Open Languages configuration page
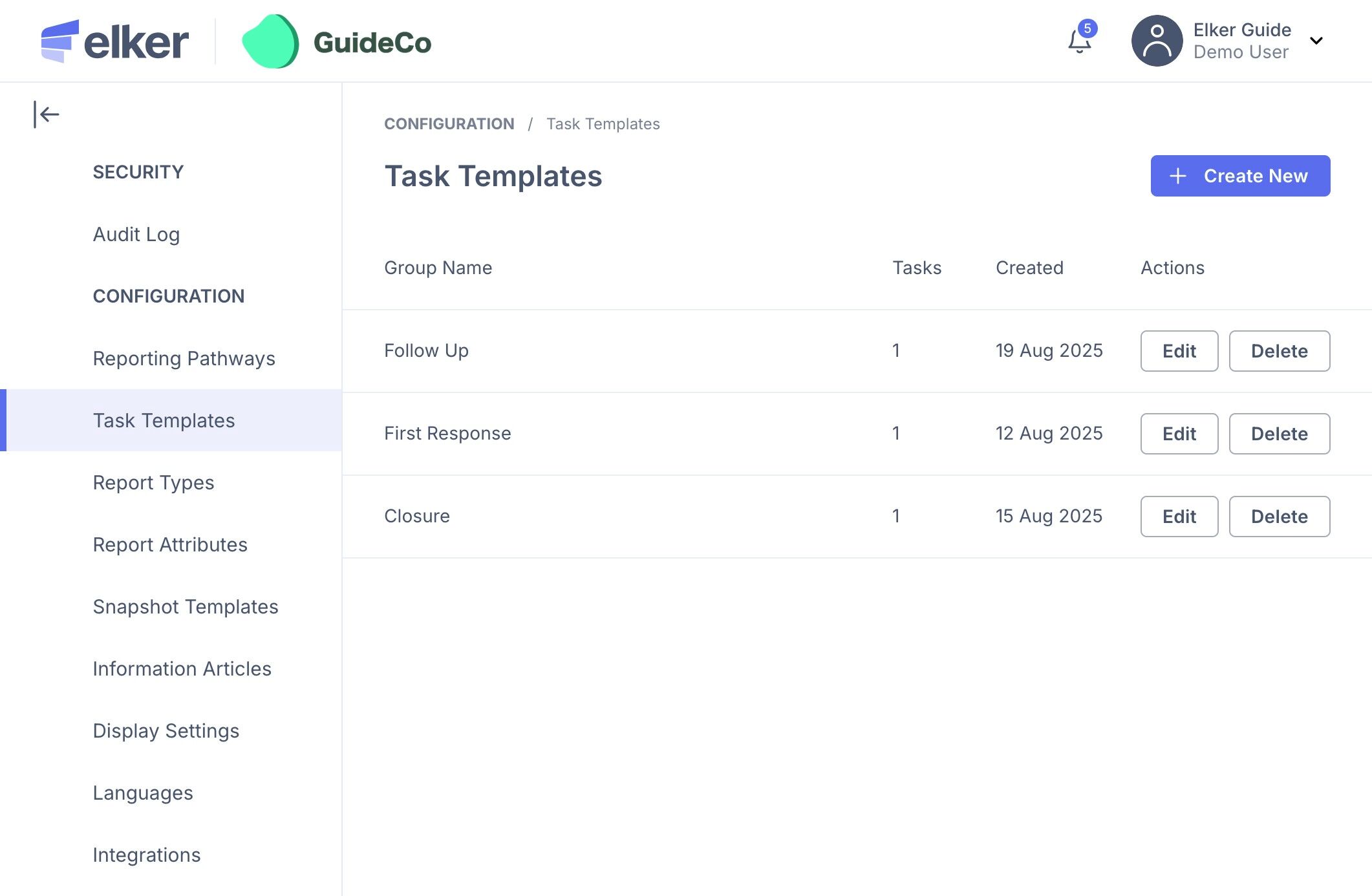The image size is (1372, 896). [x=142, y=793]
